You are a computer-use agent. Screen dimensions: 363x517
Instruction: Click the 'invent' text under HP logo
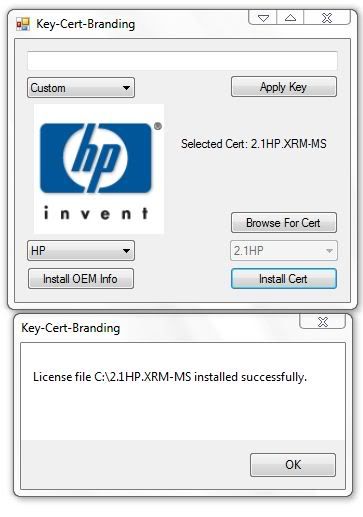click(x=96, y=213)
